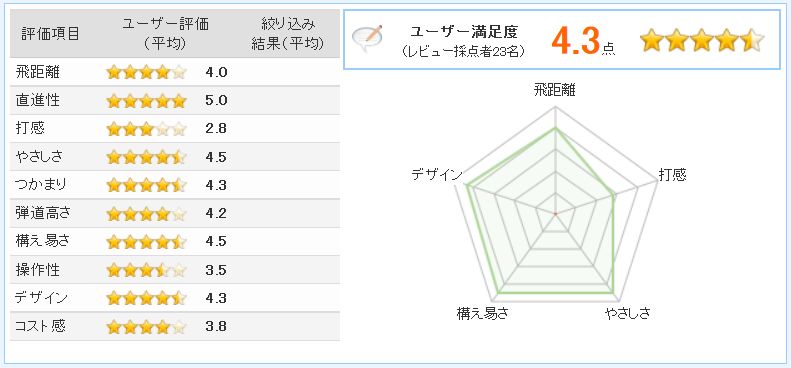The image size is (791, 368).
Task: Click the 評価項目 column header
Action: coord(50,34)
